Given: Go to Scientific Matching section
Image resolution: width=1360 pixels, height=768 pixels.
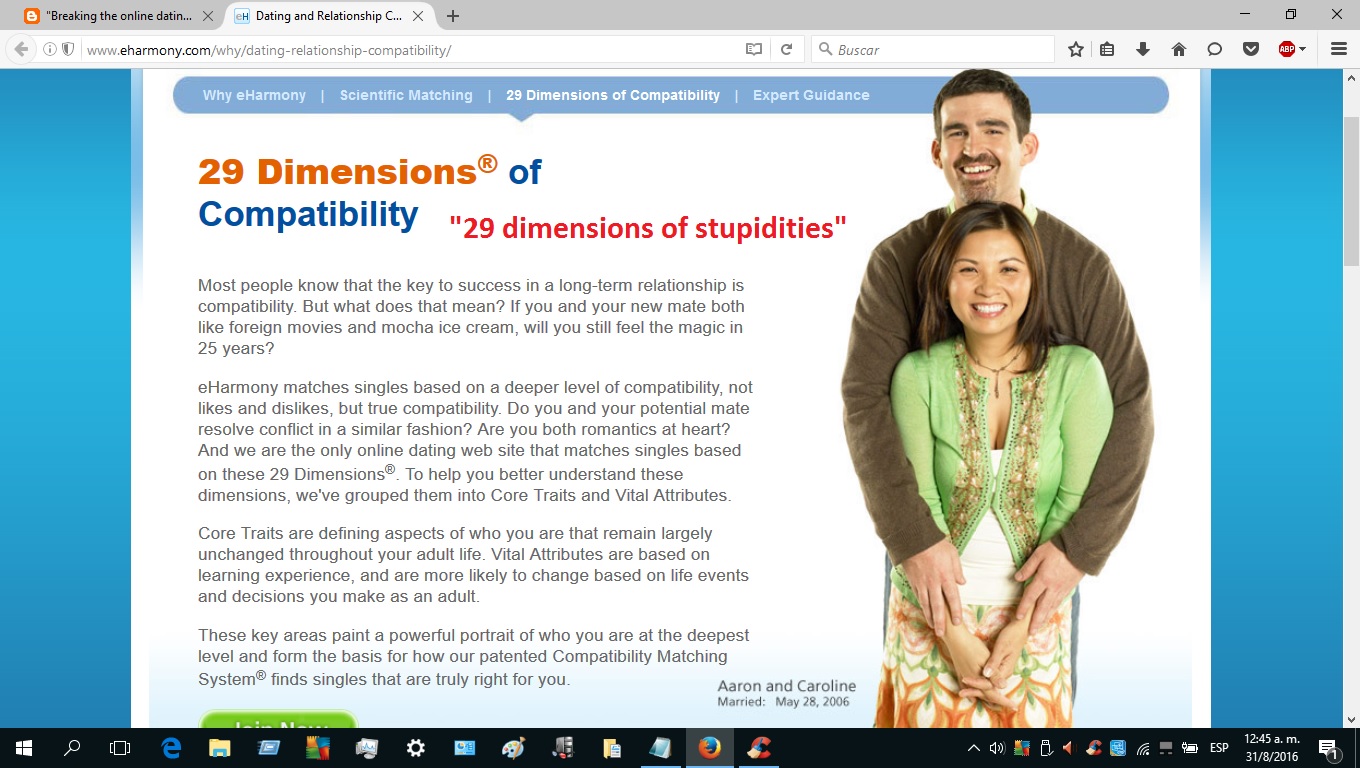Looking at the screenshot, I should coord(406,95).
